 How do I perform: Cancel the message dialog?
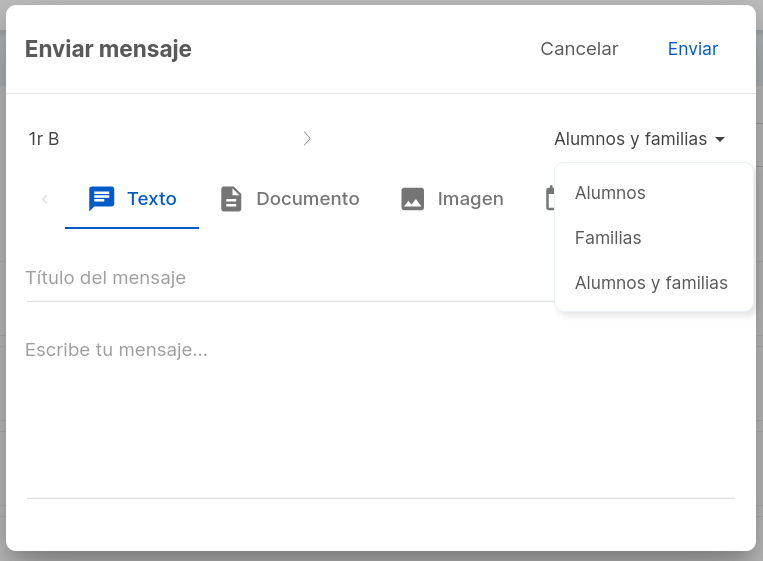coord(579,49)
